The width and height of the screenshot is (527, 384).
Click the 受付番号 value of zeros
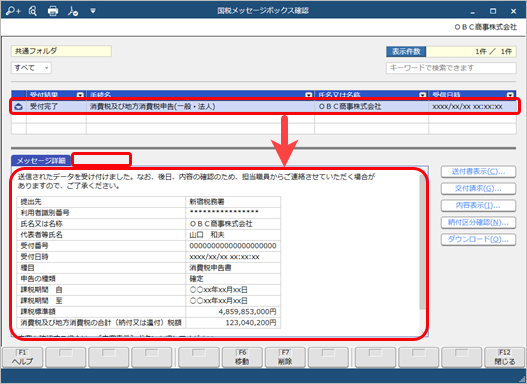[x=233, y=246]
